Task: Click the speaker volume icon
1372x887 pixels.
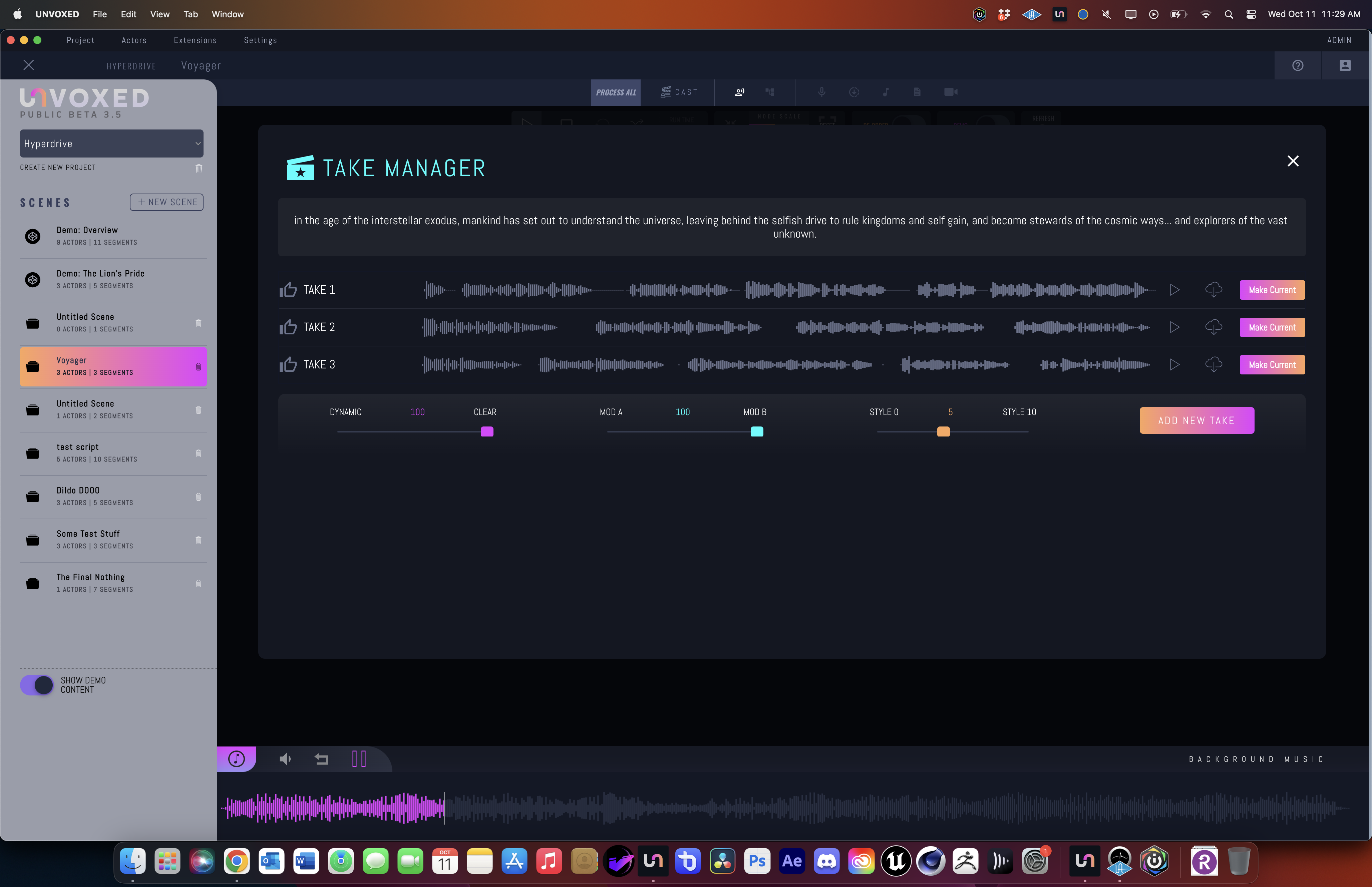Action: pyautogui.click(x=285, y=759)
